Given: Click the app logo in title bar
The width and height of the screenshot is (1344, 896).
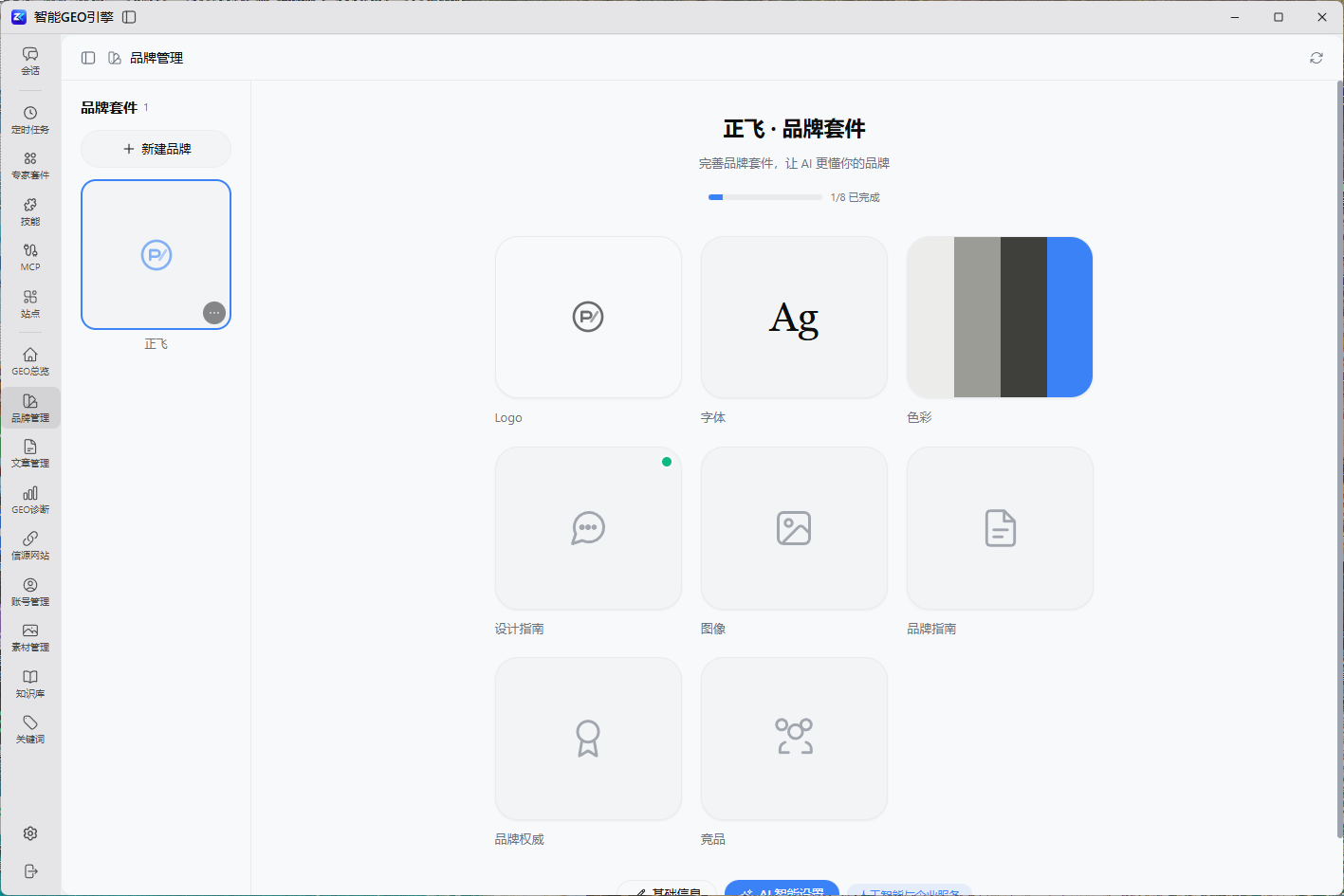Looking at the screenshot, I should pos(19,17).
